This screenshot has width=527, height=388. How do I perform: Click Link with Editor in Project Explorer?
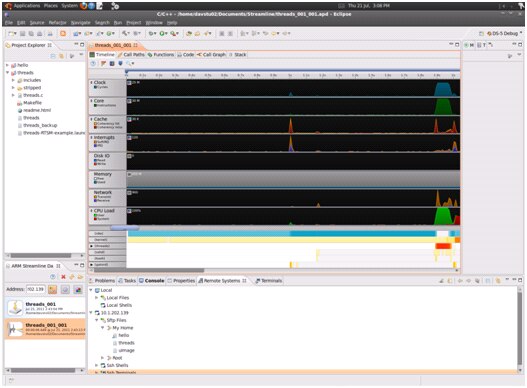(x=61, y=56)
